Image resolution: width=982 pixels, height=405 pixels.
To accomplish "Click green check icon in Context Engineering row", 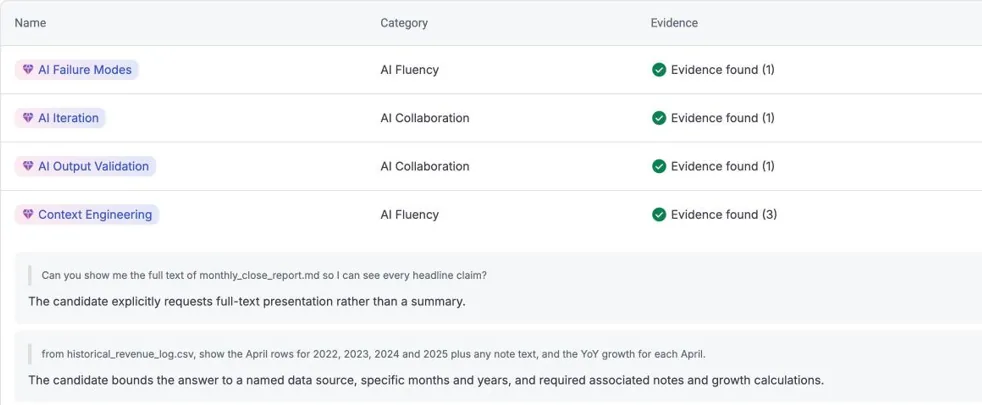I will pyautogui.click(x=658, y=214).
